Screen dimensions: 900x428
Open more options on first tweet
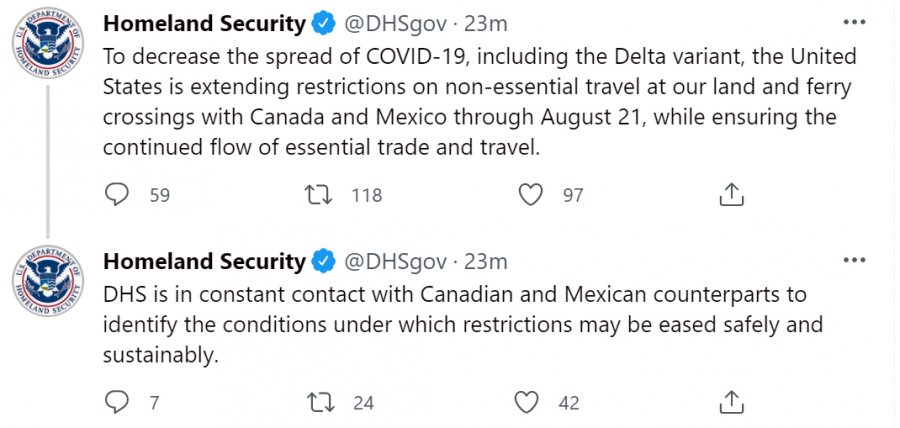pos(854,21)
